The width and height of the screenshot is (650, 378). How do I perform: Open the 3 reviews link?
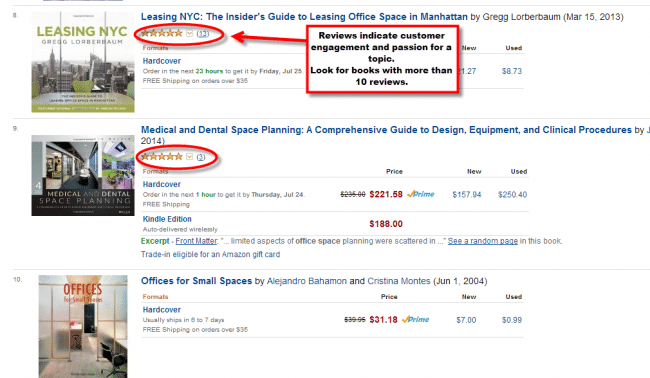tap(201, 157)
